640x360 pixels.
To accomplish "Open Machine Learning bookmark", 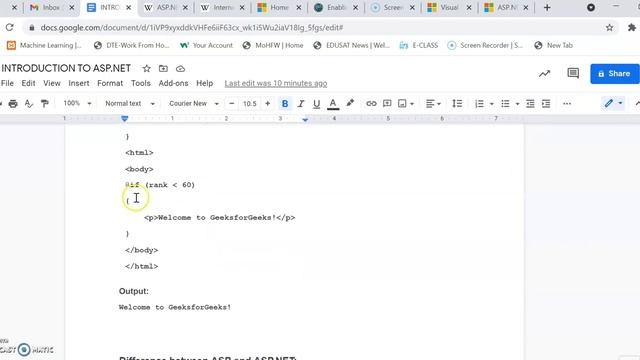I will point(44,45).
